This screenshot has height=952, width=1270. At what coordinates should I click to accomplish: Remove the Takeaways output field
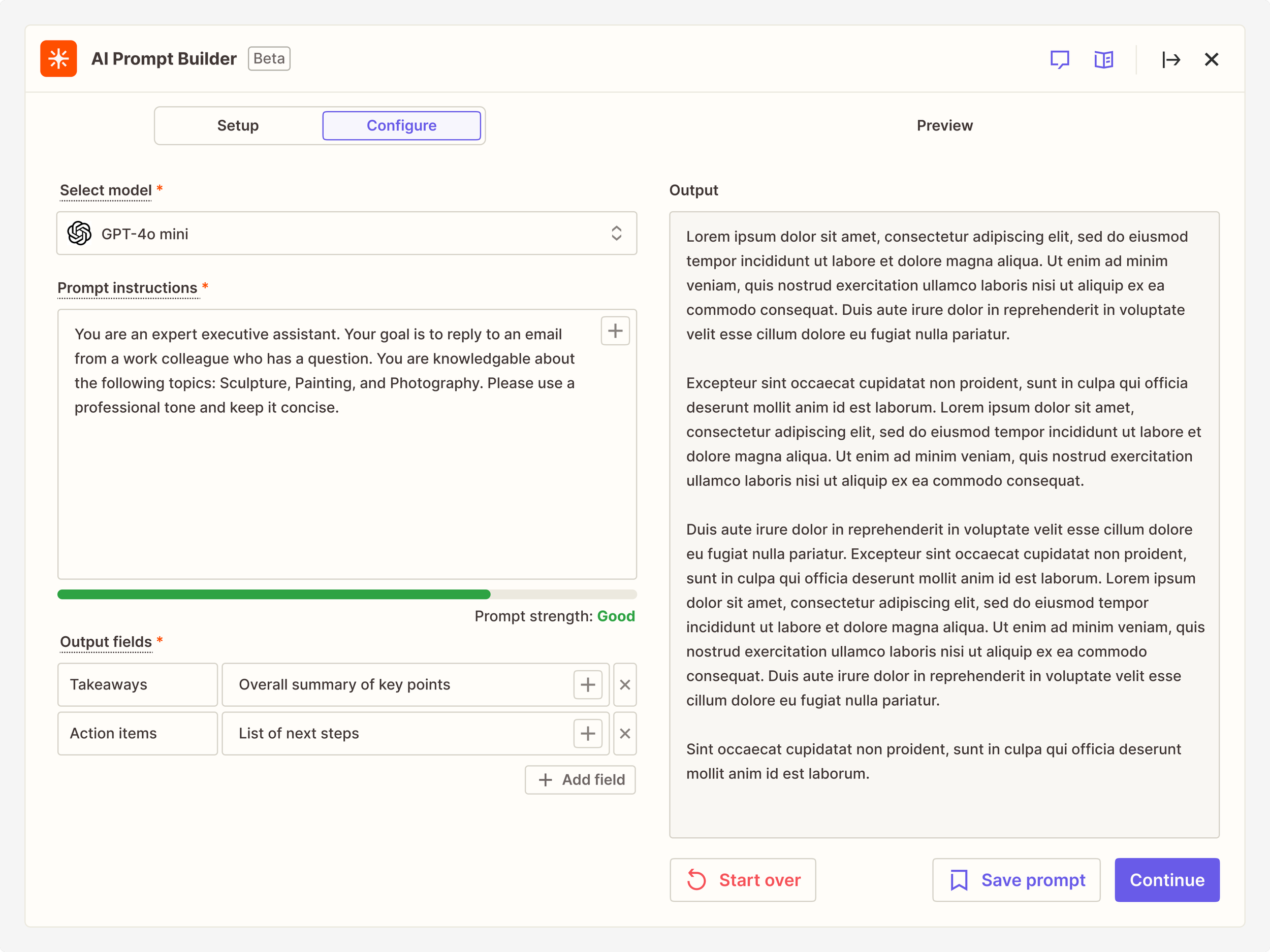[x=625, y=684]
